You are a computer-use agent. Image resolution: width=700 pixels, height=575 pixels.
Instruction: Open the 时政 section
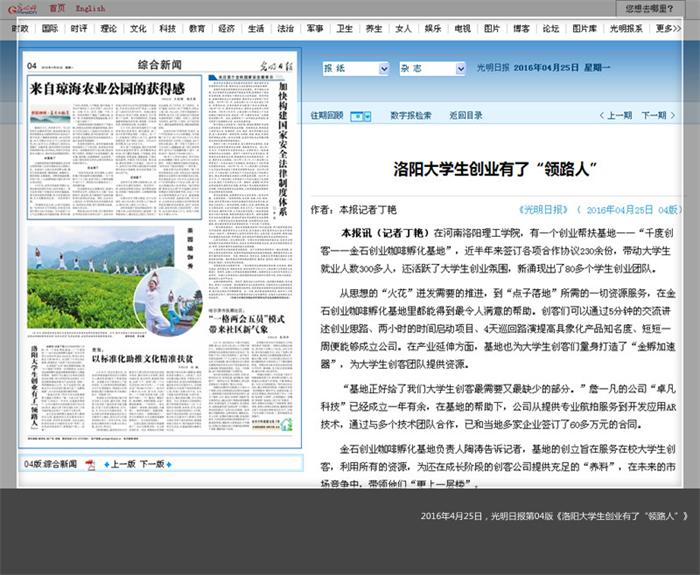coord(20,29)
